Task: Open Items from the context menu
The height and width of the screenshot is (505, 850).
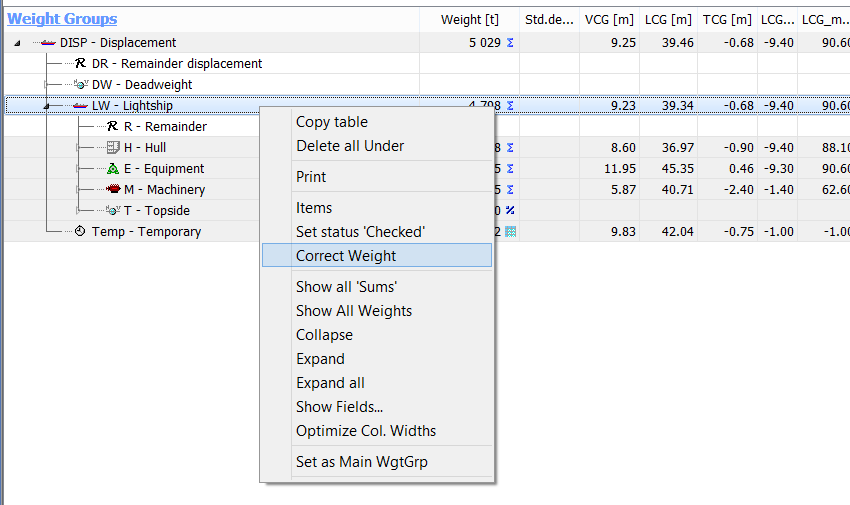Action: tap(377, 208)
